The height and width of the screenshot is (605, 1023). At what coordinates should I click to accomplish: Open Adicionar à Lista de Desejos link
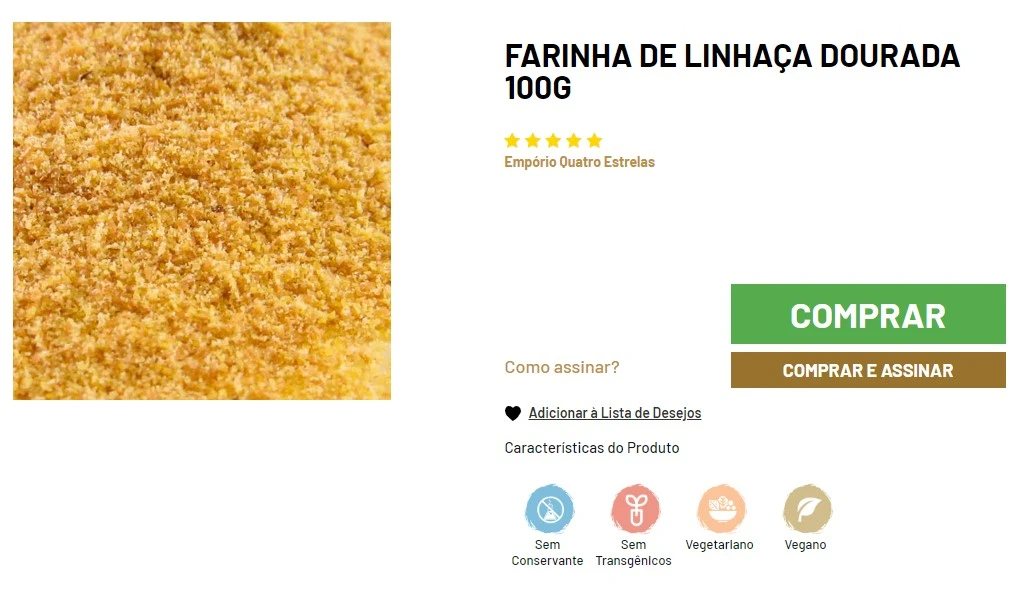615,413
